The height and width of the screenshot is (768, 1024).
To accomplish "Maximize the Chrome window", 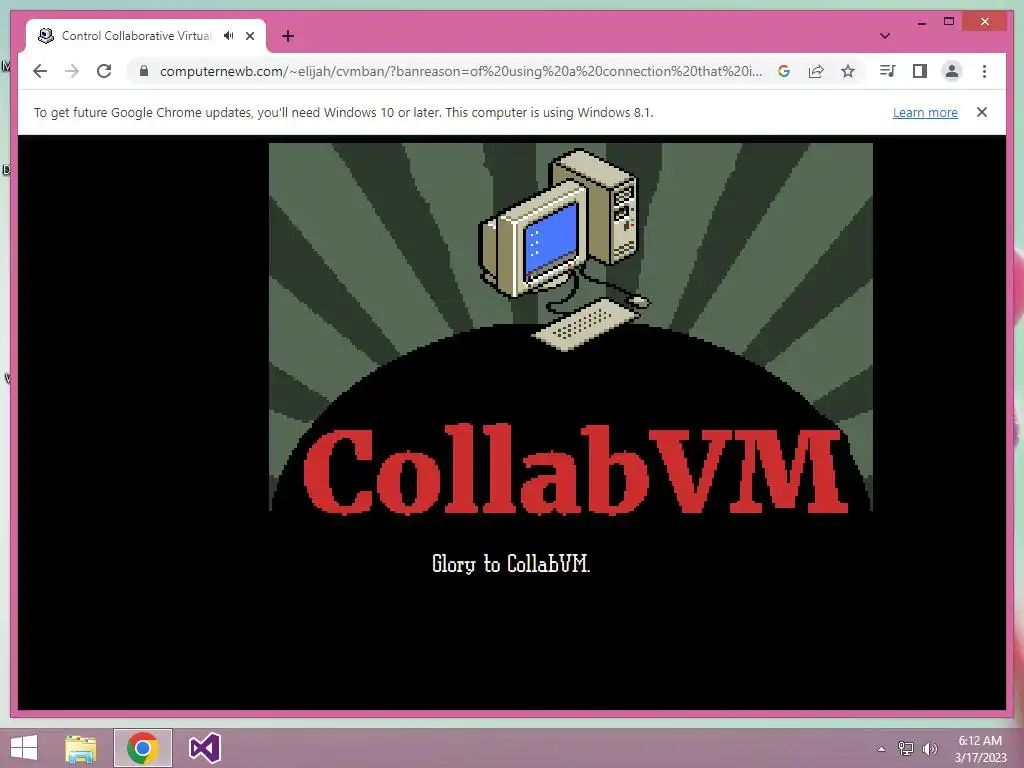I will click(x=949, y=22).
